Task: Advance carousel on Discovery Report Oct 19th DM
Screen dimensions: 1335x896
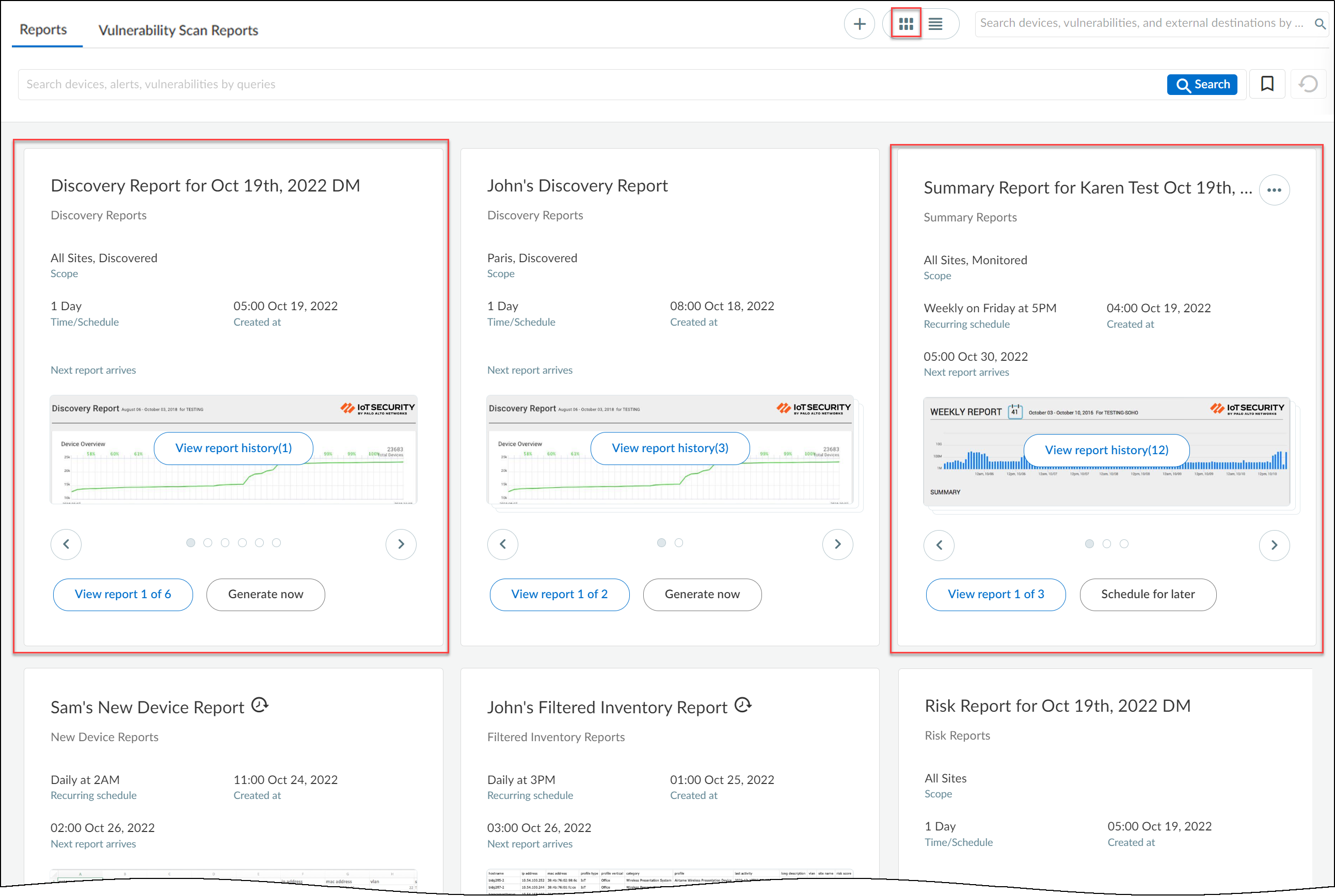Action: pyautogui.click(x=401, y=544)
